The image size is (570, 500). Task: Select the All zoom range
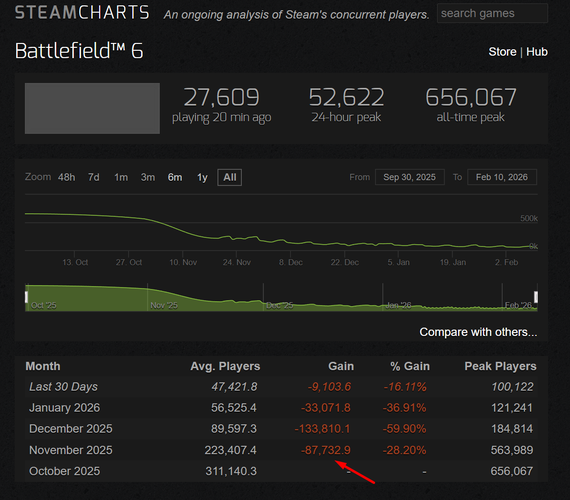pyautogui.click(x=229, y=177)
